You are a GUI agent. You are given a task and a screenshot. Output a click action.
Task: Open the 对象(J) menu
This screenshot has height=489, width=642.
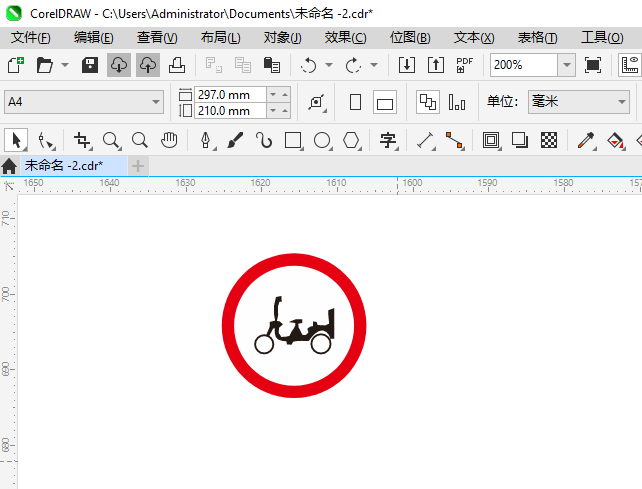[283, 38]
